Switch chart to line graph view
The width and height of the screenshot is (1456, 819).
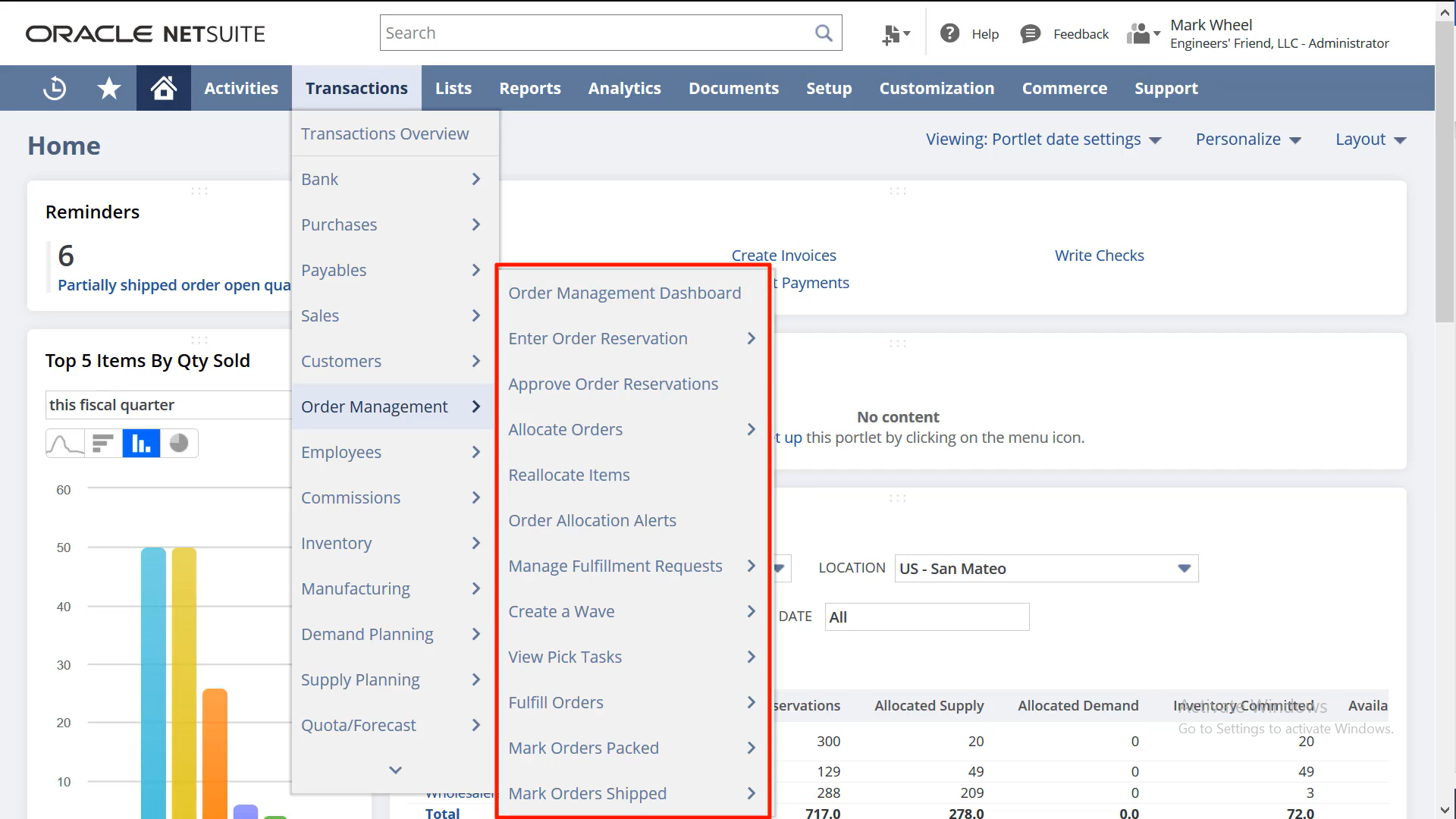(64, 443)
